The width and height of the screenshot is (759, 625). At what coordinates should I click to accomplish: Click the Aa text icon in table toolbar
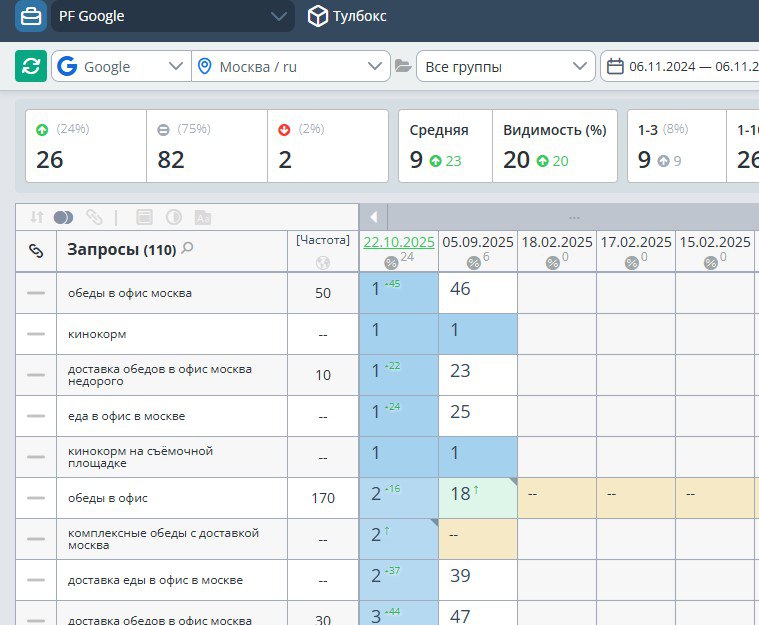202,217
